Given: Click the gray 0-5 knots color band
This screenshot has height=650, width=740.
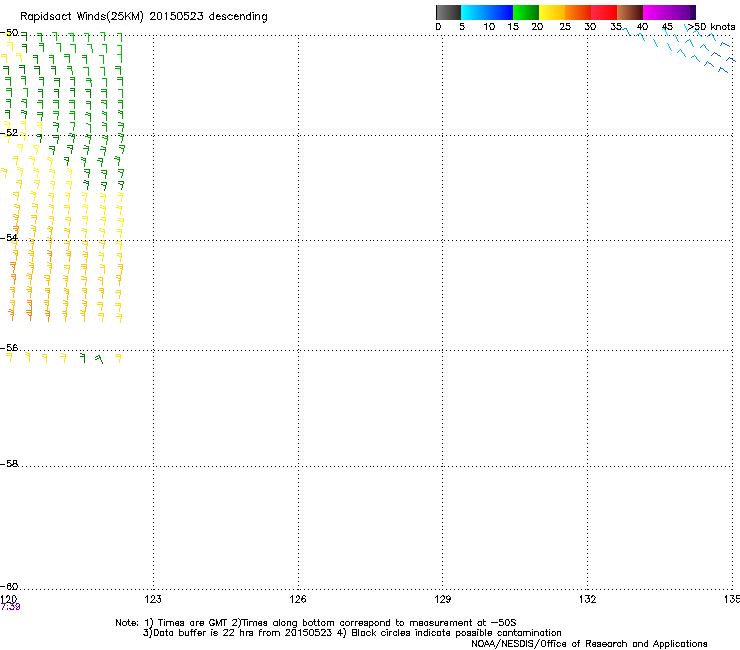Looking at the screenshot, I should pos(448,12).
